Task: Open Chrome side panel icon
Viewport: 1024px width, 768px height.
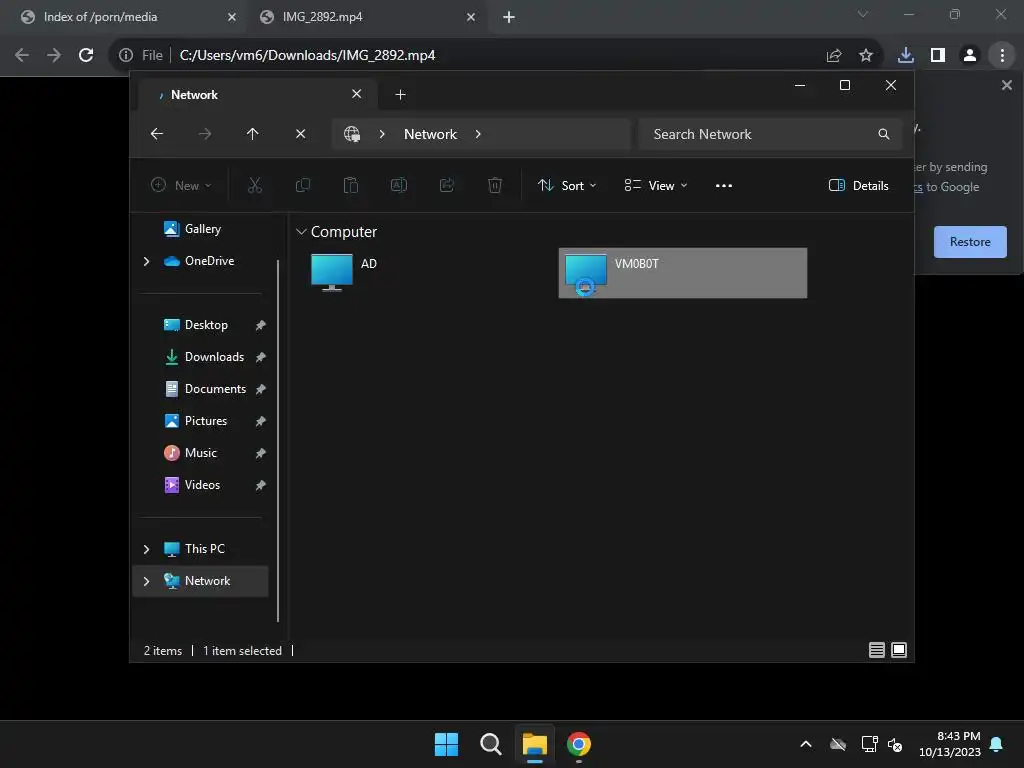Action: (x=938, y=55)
